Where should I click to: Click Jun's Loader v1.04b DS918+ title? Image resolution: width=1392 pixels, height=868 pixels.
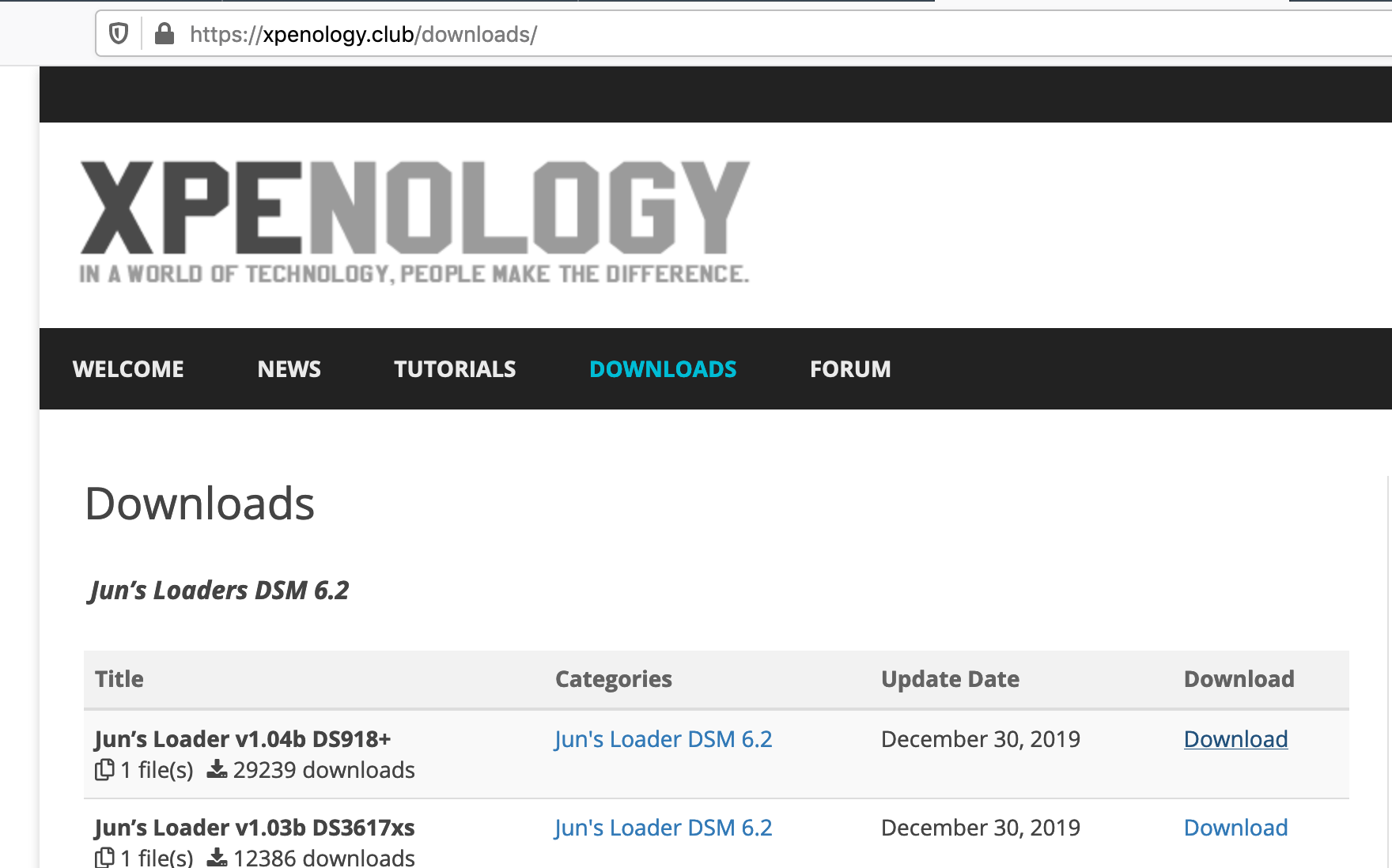(x=243, y=739)
